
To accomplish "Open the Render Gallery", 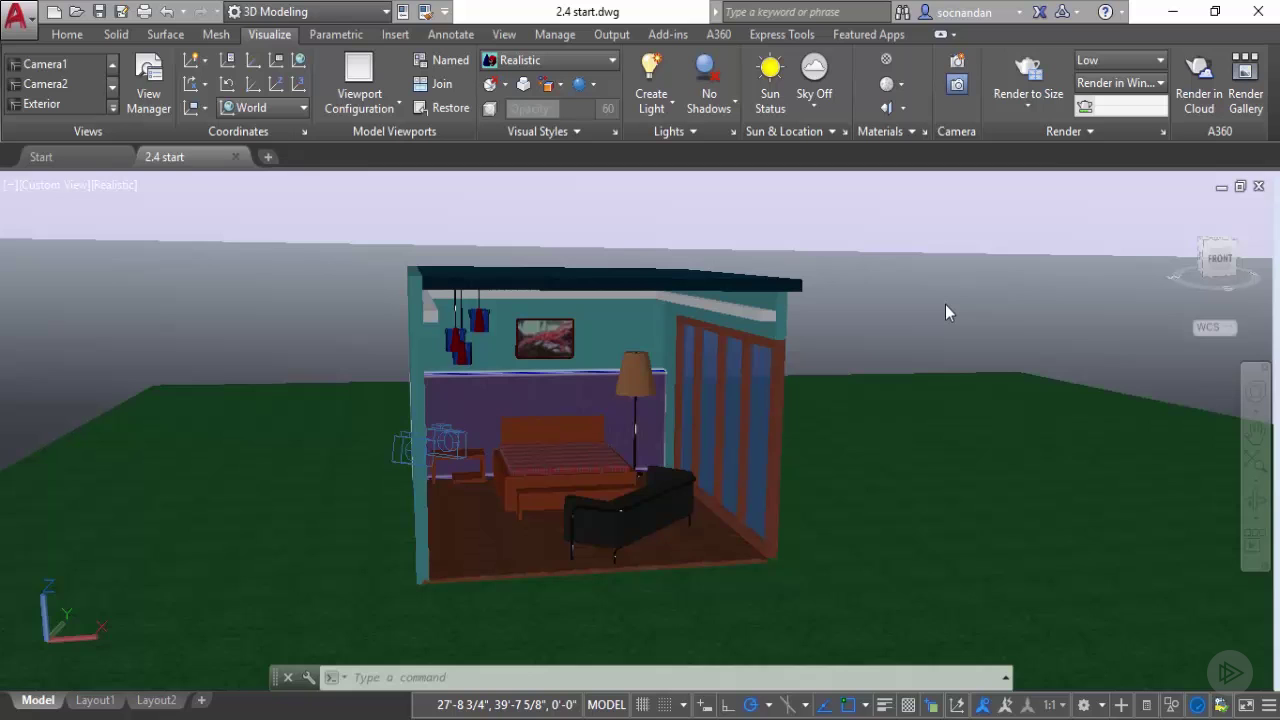I will pos(1245,84).
